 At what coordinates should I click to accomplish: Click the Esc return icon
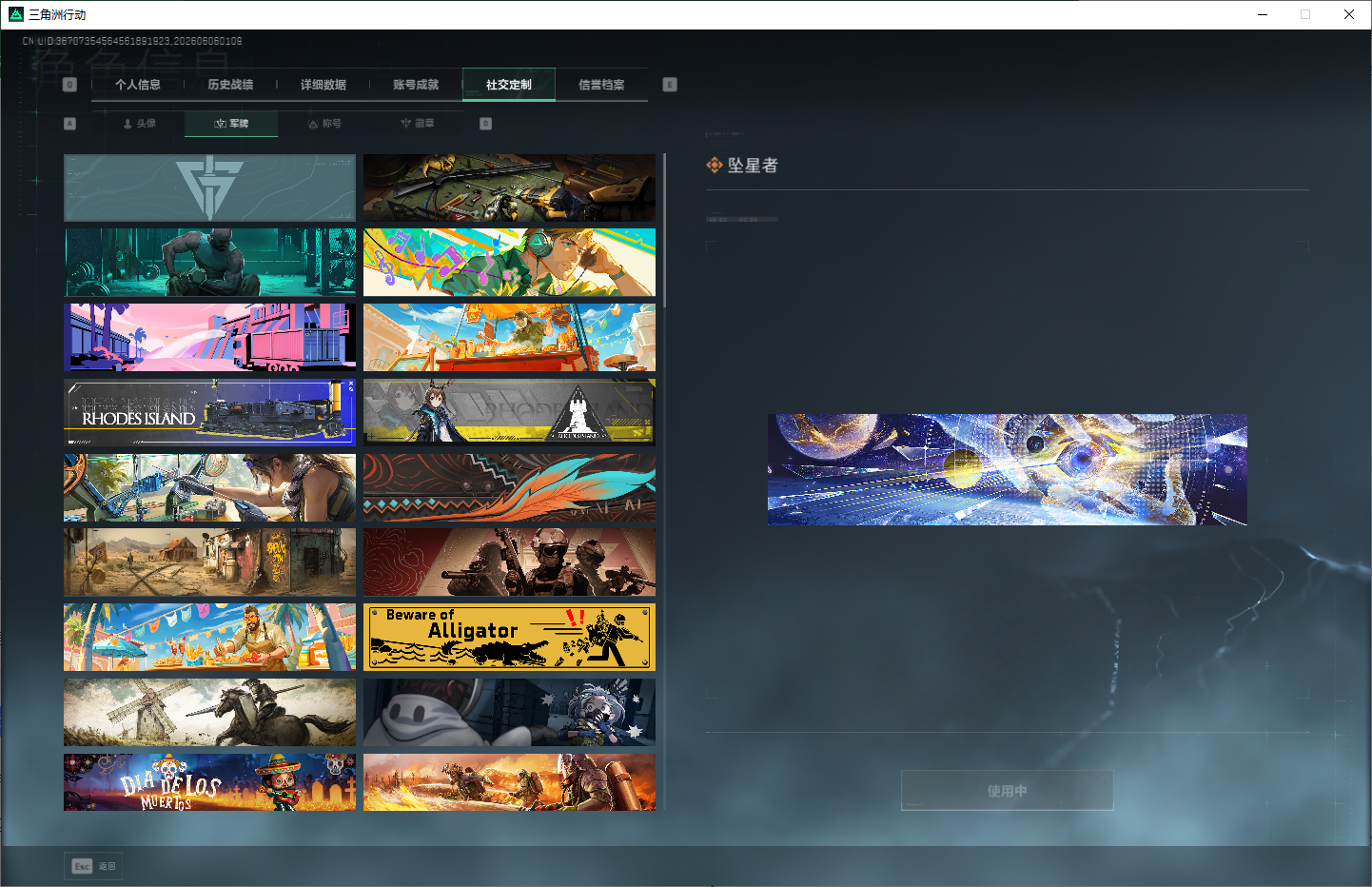pyautogui.click(x=82, y=866)
